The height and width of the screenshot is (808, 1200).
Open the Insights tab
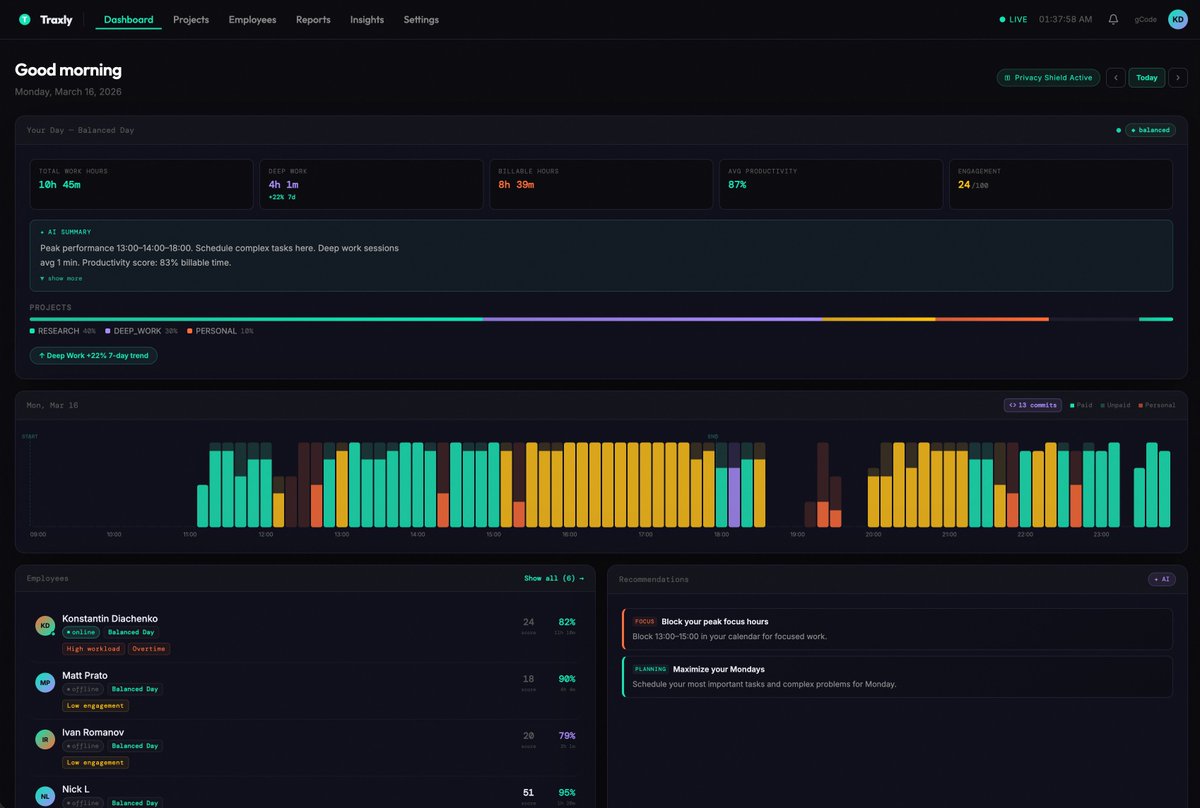(367, 19)
